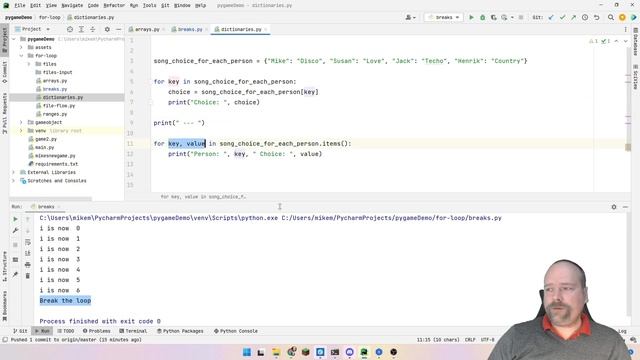Open the breaks run configuration dropdown
The height and width of the screenshot is (360, 640).
(444, 18)
